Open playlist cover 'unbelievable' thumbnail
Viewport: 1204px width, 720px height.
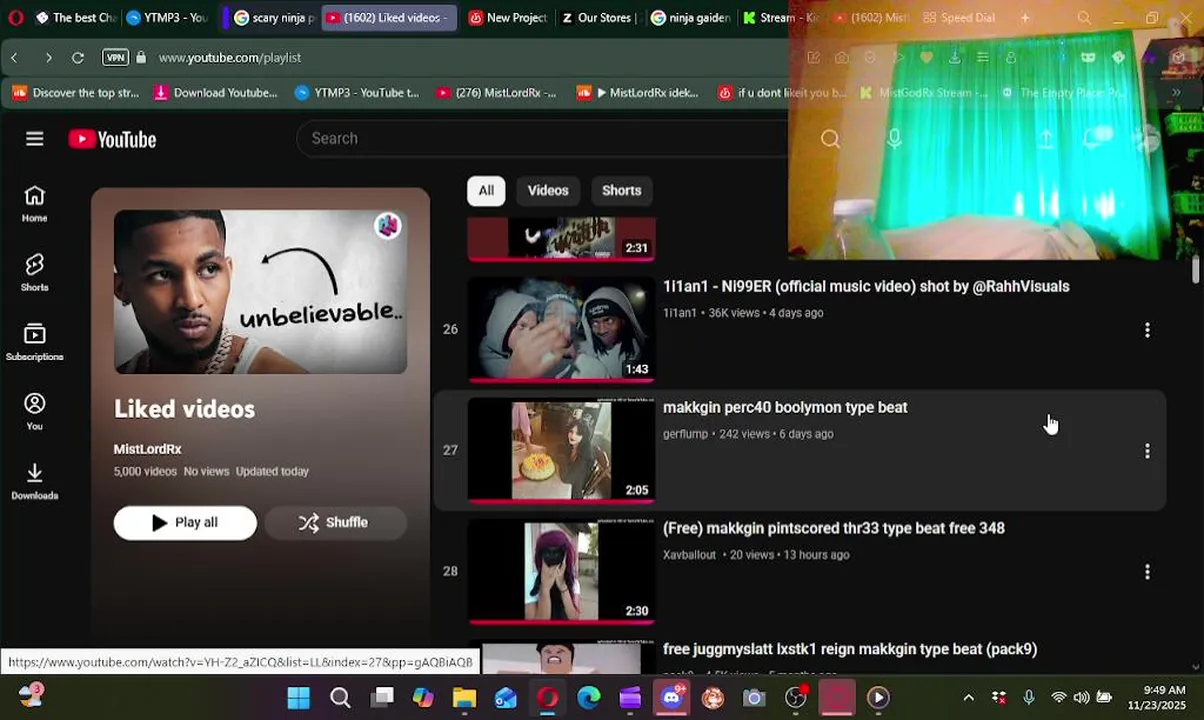(x=260, y=291)
